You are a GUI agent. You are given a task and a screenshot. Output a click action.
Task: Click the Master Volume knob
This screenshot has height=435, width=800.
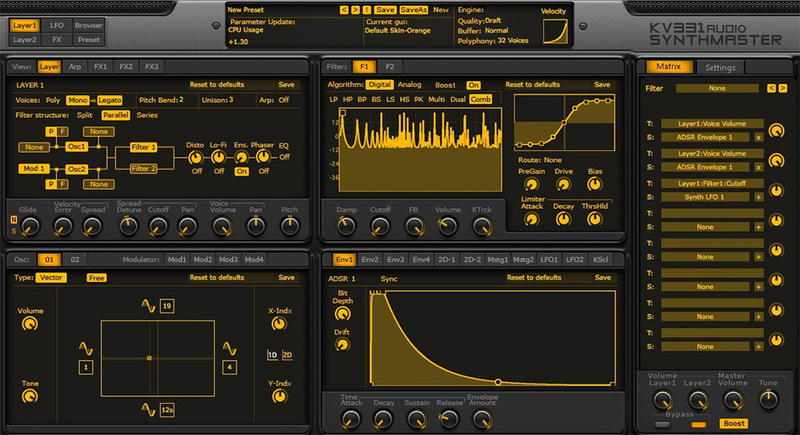point(734,400)
